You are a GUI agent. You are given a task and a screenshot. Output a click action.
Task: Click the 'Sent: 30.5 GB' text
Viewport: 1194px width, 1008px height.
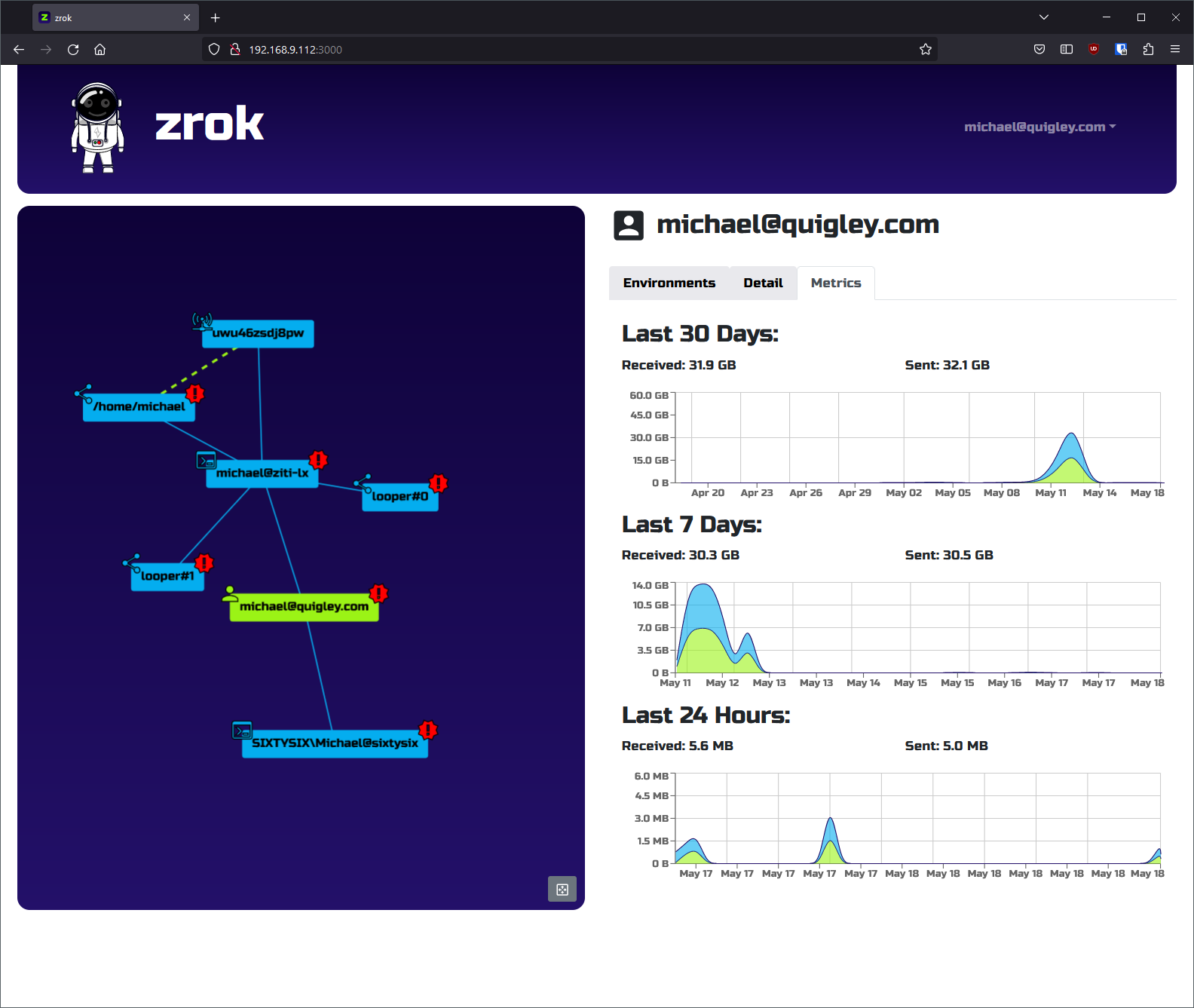point(949,556)
